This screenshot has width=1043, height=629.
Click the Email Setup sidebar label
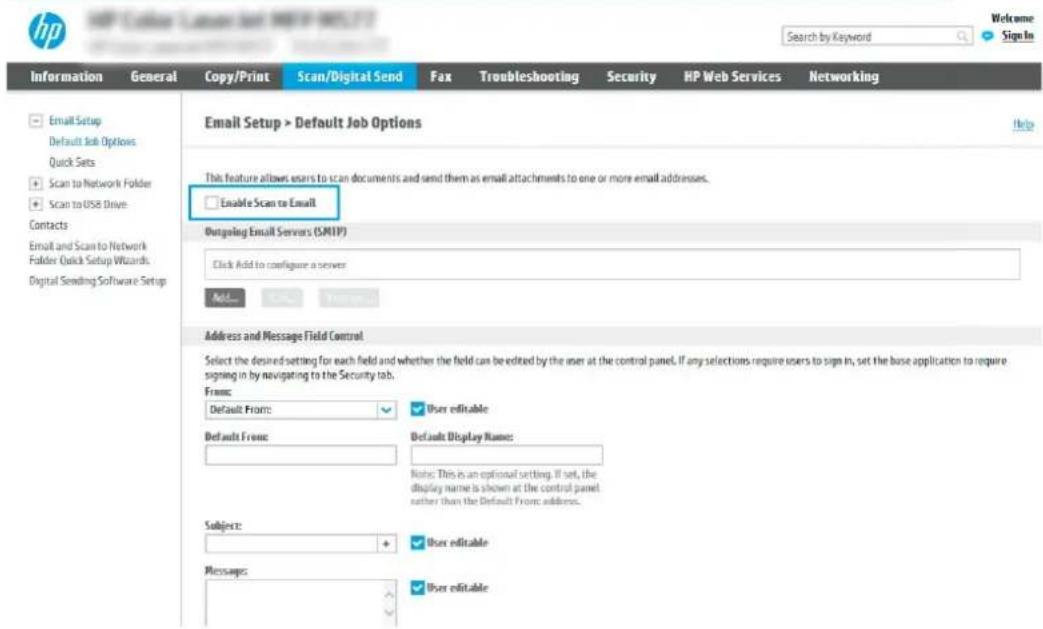point(75,121)
